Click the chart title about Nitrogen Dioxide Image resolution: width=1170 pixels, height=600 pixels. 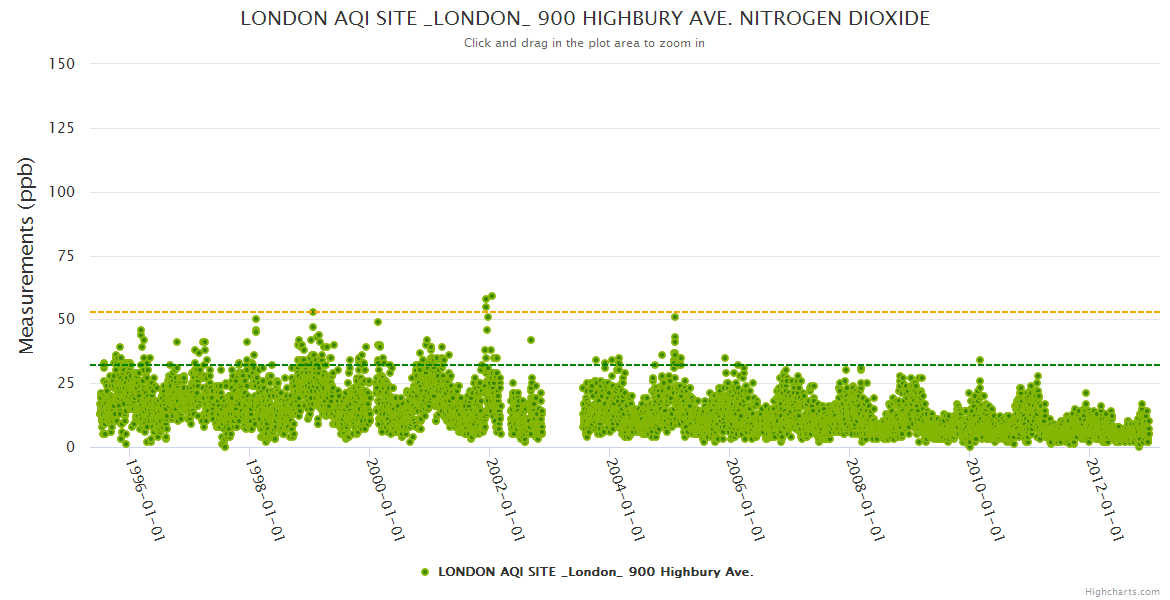point(585,19)
